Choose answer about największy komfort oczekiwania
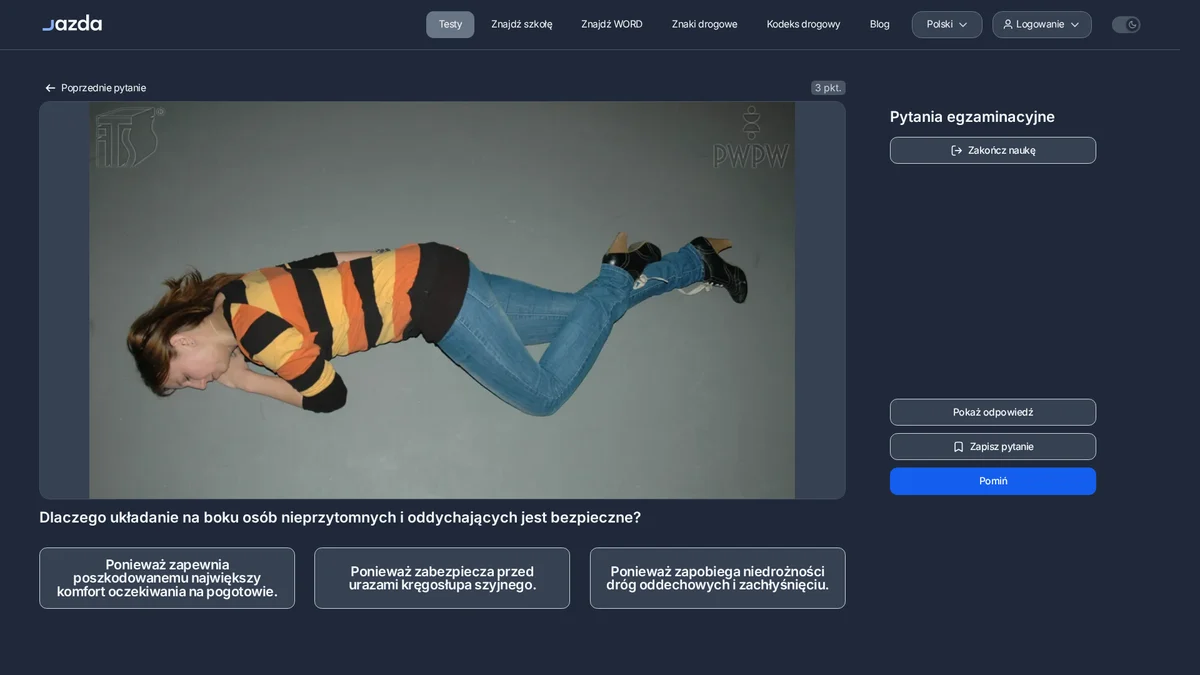The width and height of the screenshot is (1200, 675). point(167,578)
